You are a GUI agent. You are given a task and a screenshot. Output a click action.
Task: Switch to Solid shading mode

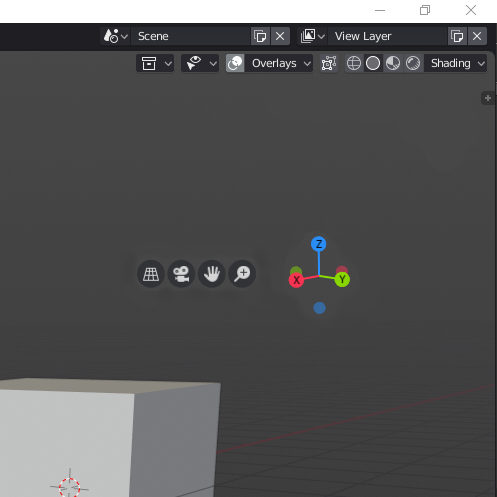coord(373,63)
